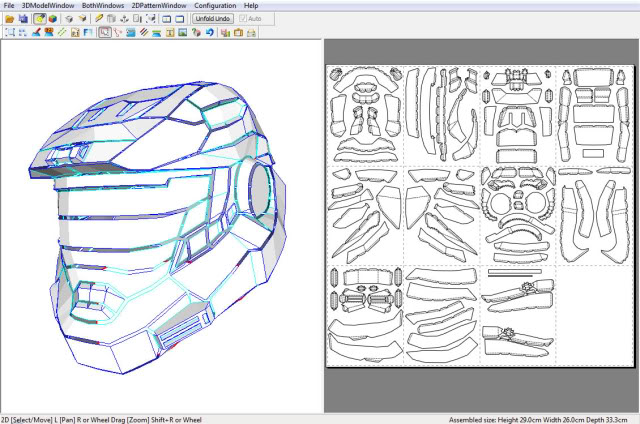
Task: Select the dashed rectangle selection tool
Action: pyautogui.click(x=10, y=32)
